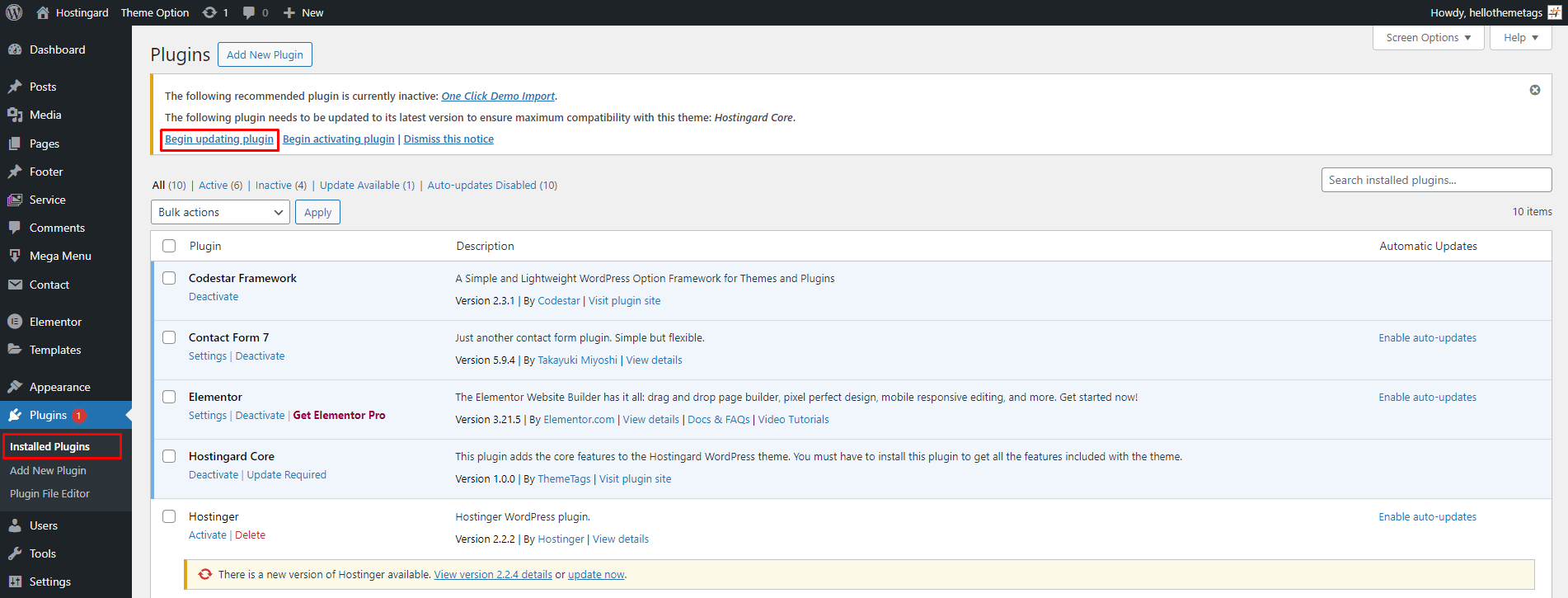The width and height of the screenshot is (1568, 598).
Task: View version 2.2.4 details link
Action: 493,574
